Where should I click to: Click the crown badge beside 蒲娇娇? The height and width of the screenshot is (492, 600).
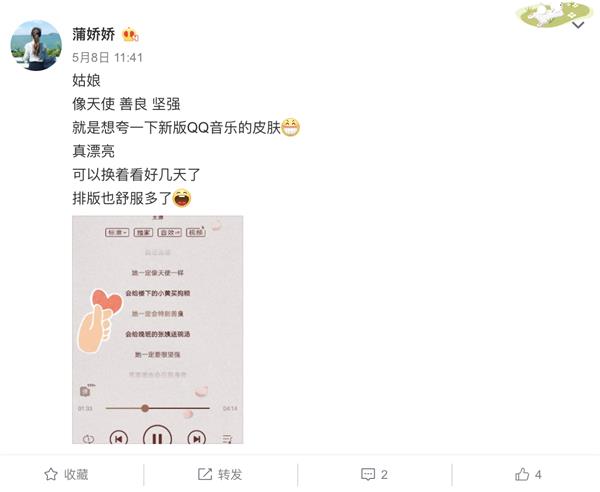(130, 35)
